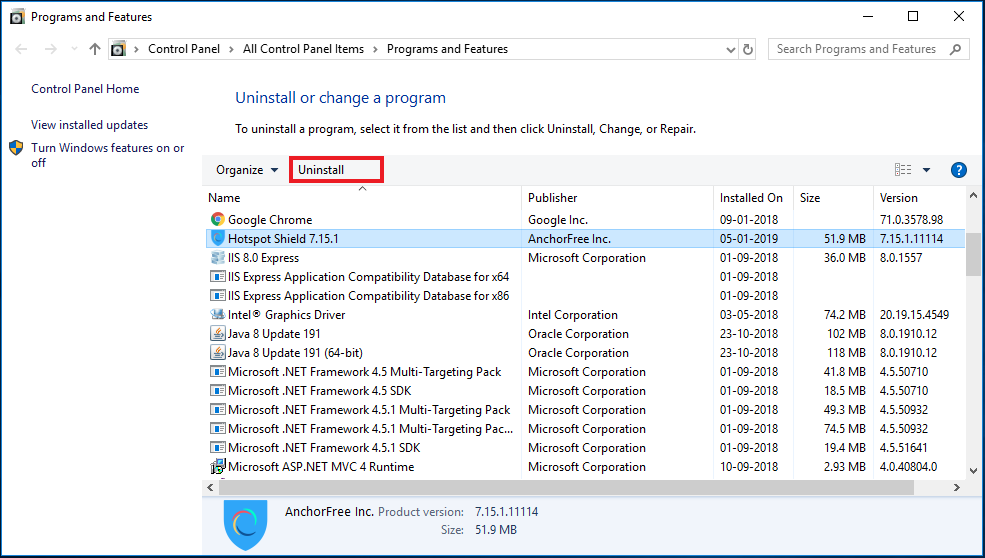Screen dimensions: 985x558
Task: Select Microsoft ASP.NET MVC 4 Runtime row
Action: (x=585, y=467)
